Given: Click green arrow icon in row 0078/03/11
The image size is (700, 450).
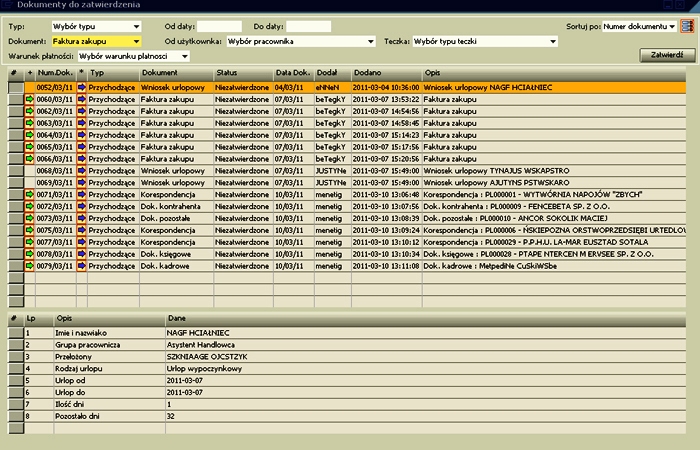Looking at the screenshot, I should 29,254.
